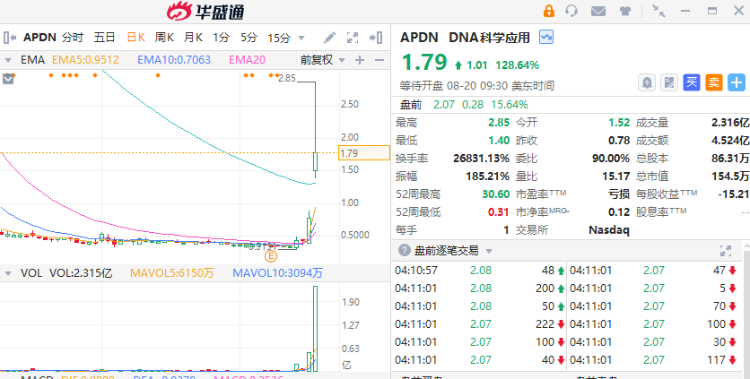
Task: Open customer service headset icon
Action: tap(572, 11)
